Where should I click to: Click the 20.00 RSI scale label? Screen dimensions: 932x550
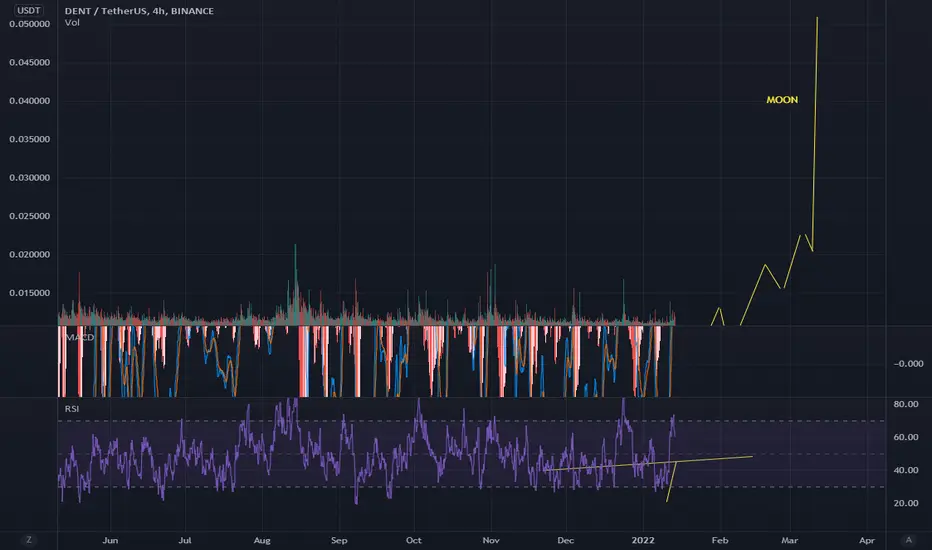(x=906, y=503)
